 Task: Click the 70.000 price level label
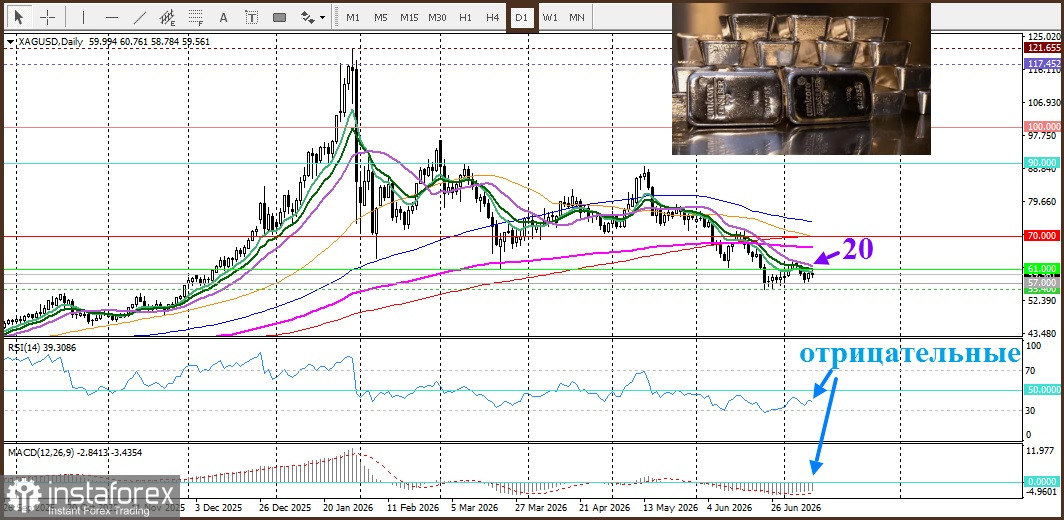(1044, 236)
